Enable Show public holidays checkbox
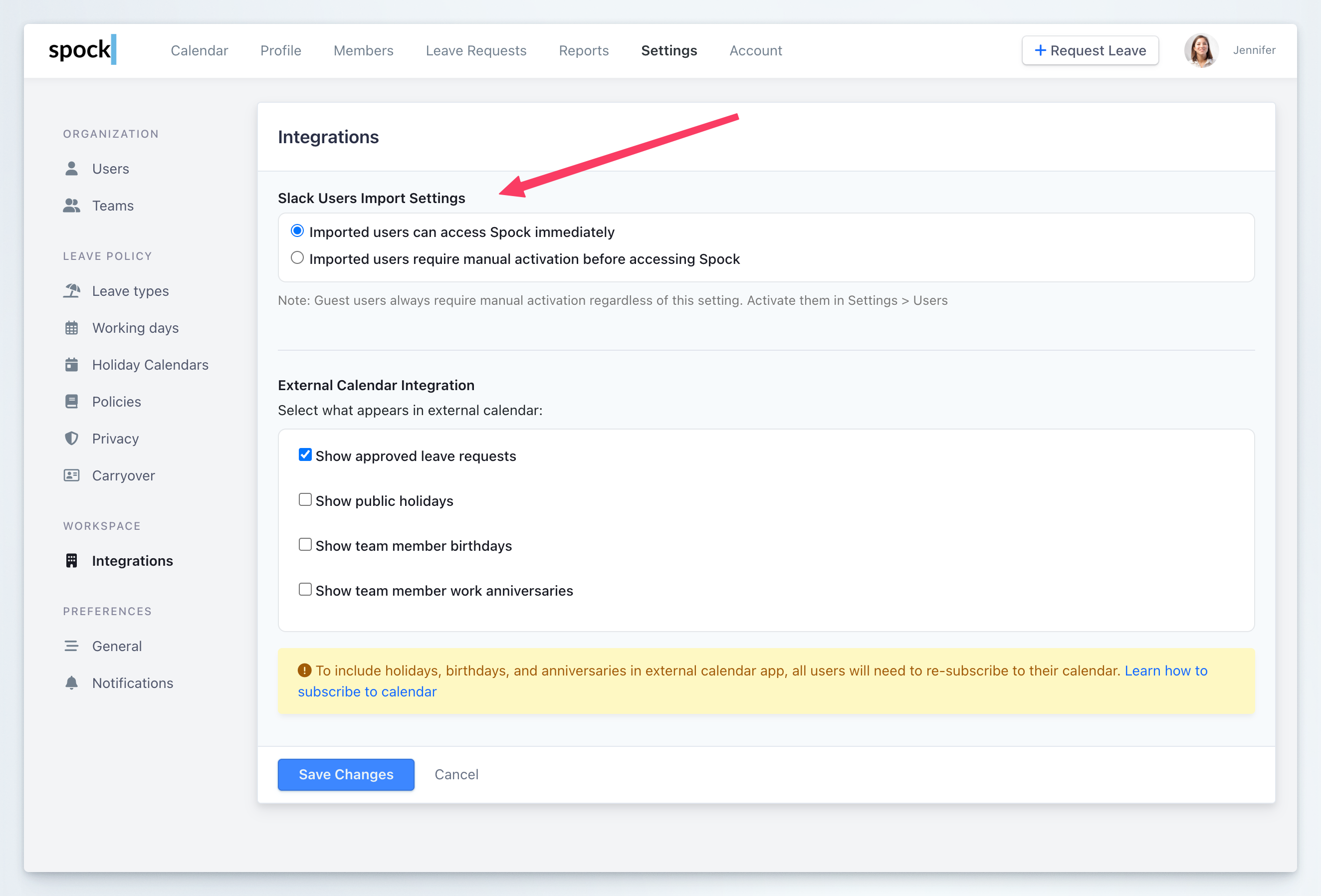 coord(305,500)
